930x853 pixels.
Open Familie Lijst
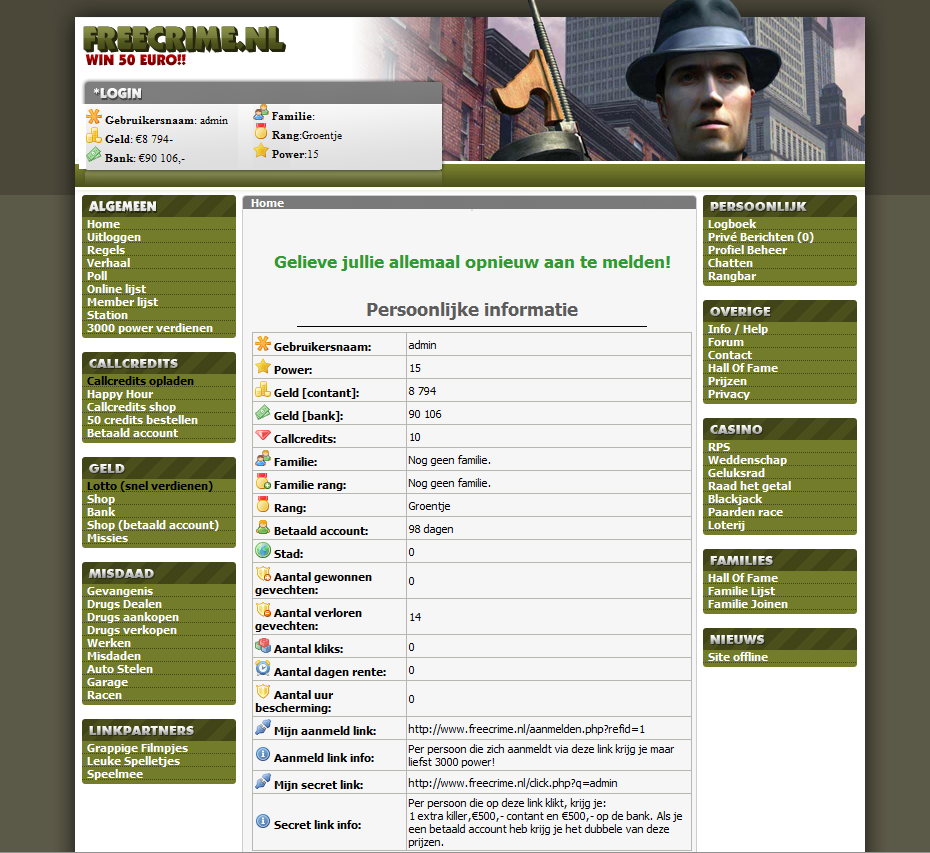(x=741, y=591)
